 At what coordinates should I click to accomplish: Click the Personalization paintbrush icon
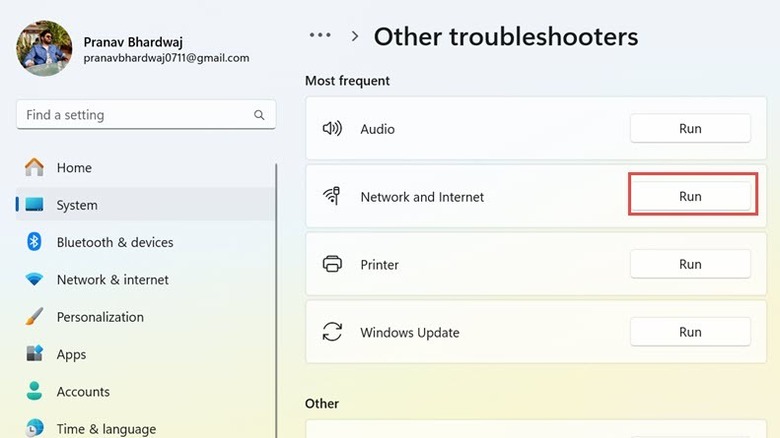click(35, 317)
